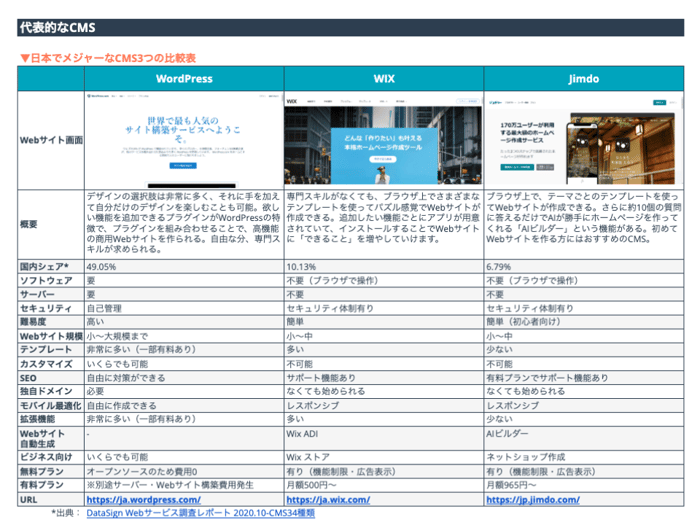Image resolution: width=700 pixels, height=525 pixels.
Task: Select the 'Wix ストア' cell
Action: 308,457
